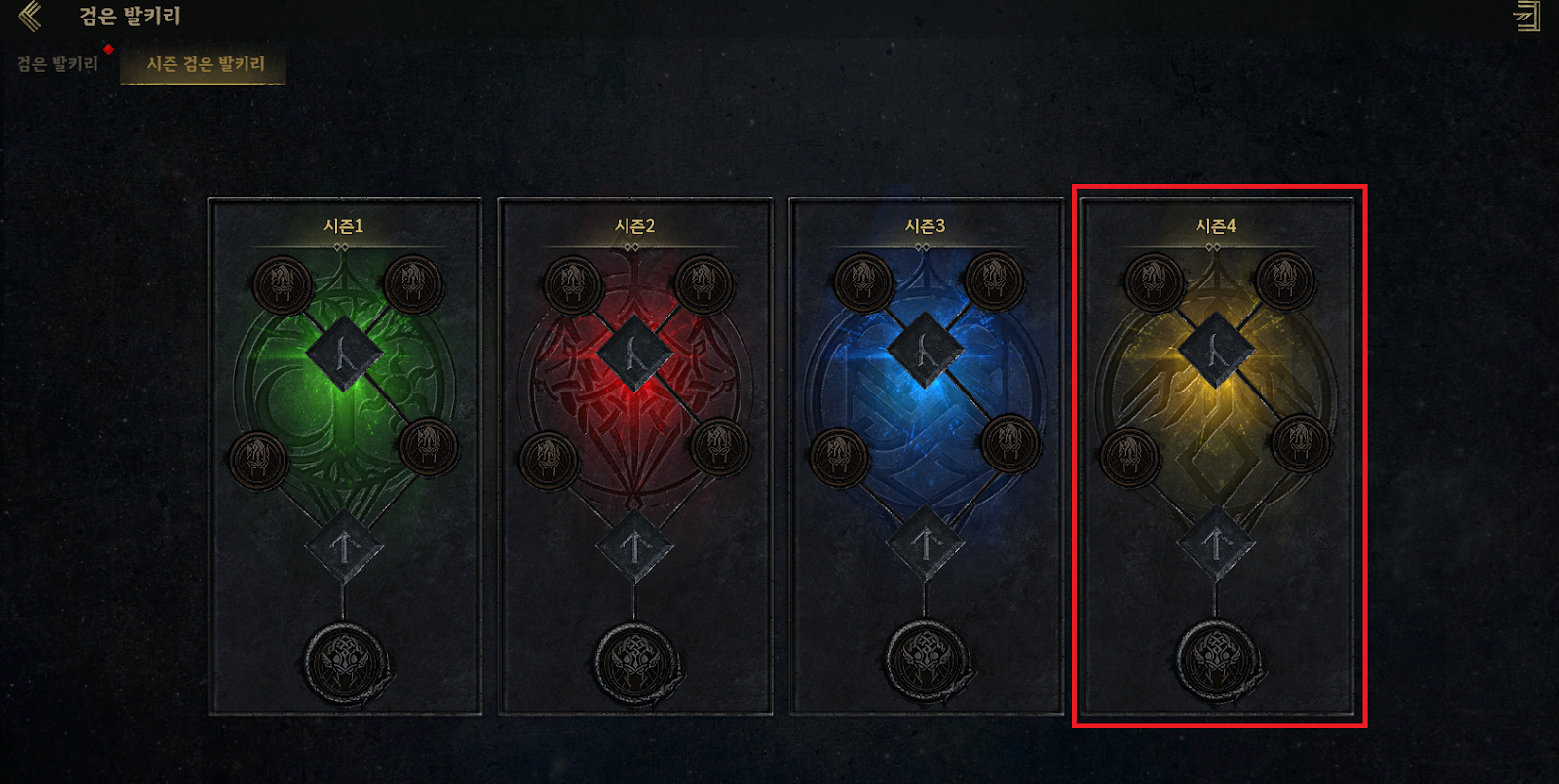Click the arrow rune diamond in 시즌1
The image size is (1559, 784).
(x=345, y=547)
